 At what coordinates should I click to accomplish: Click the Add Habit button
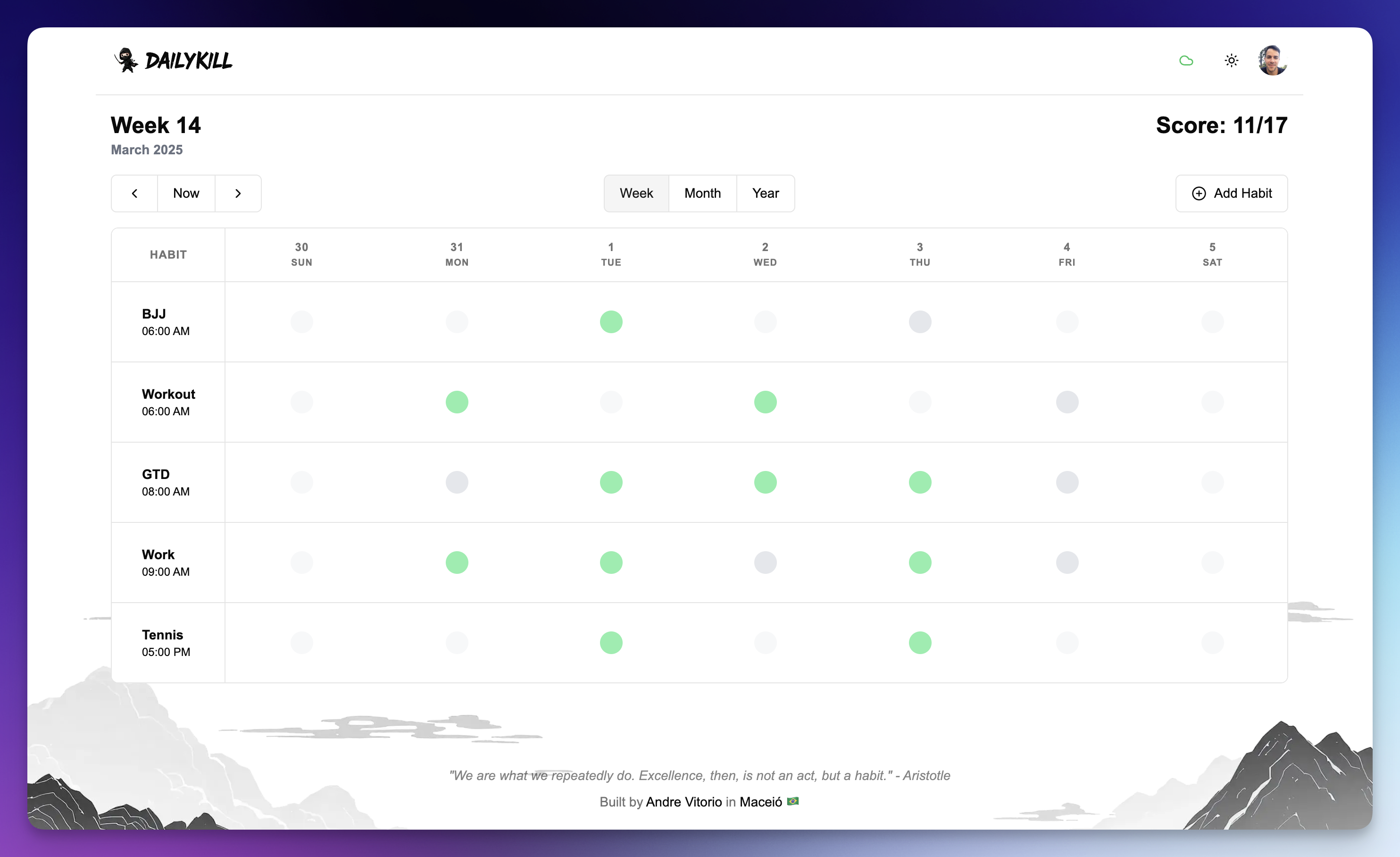tap(1231, 194)
